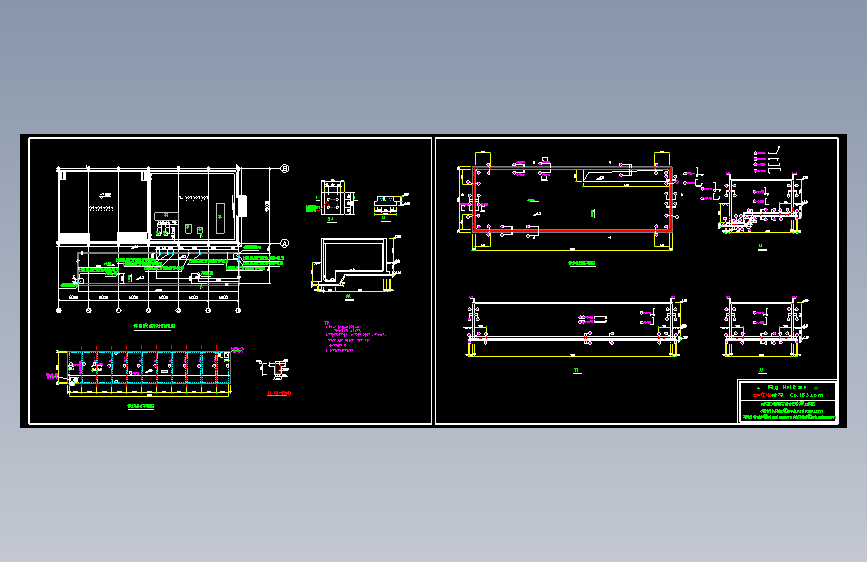Click the red caption under the small detail
This screenshot has width=867, height=562.
279,393
